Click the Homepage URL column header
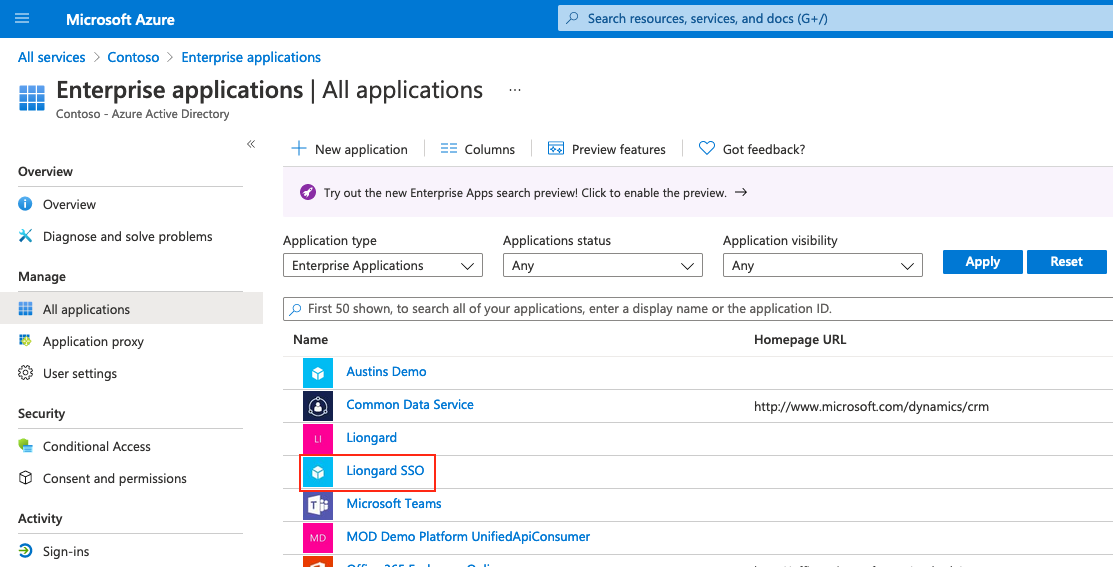This screenshot has width=1113, height=567. (x=800, y=340)
